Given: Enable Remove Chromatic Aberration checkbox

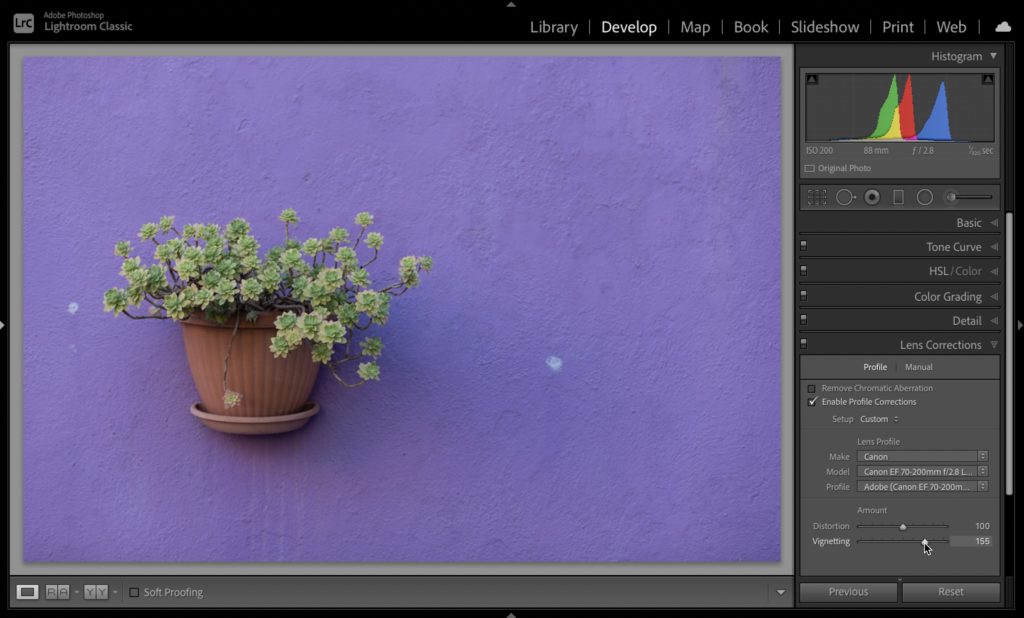Looking at the screenshot, I should click(812, 388).
